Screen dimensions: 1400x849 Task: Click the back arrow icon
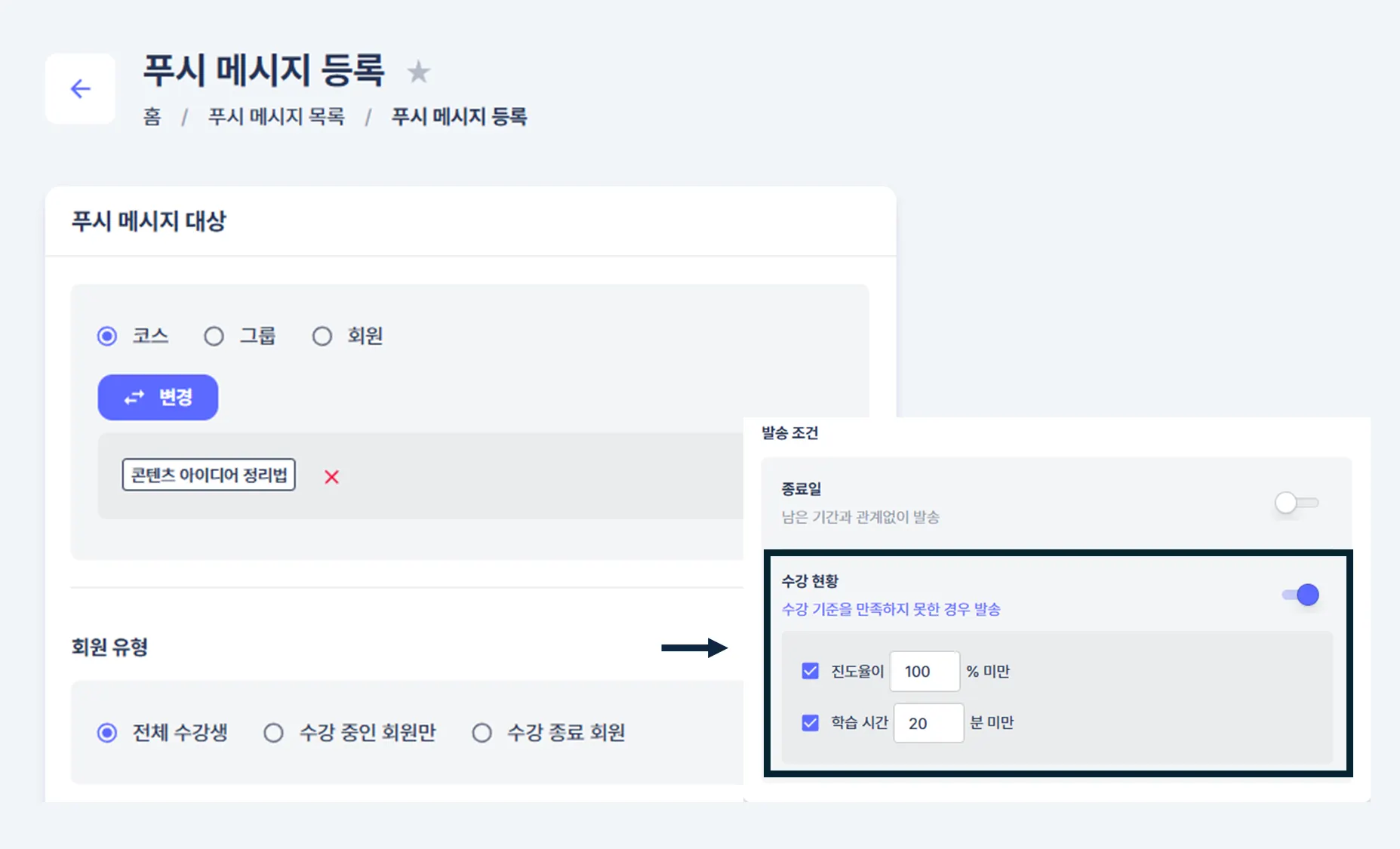click(x=80, y=89)
